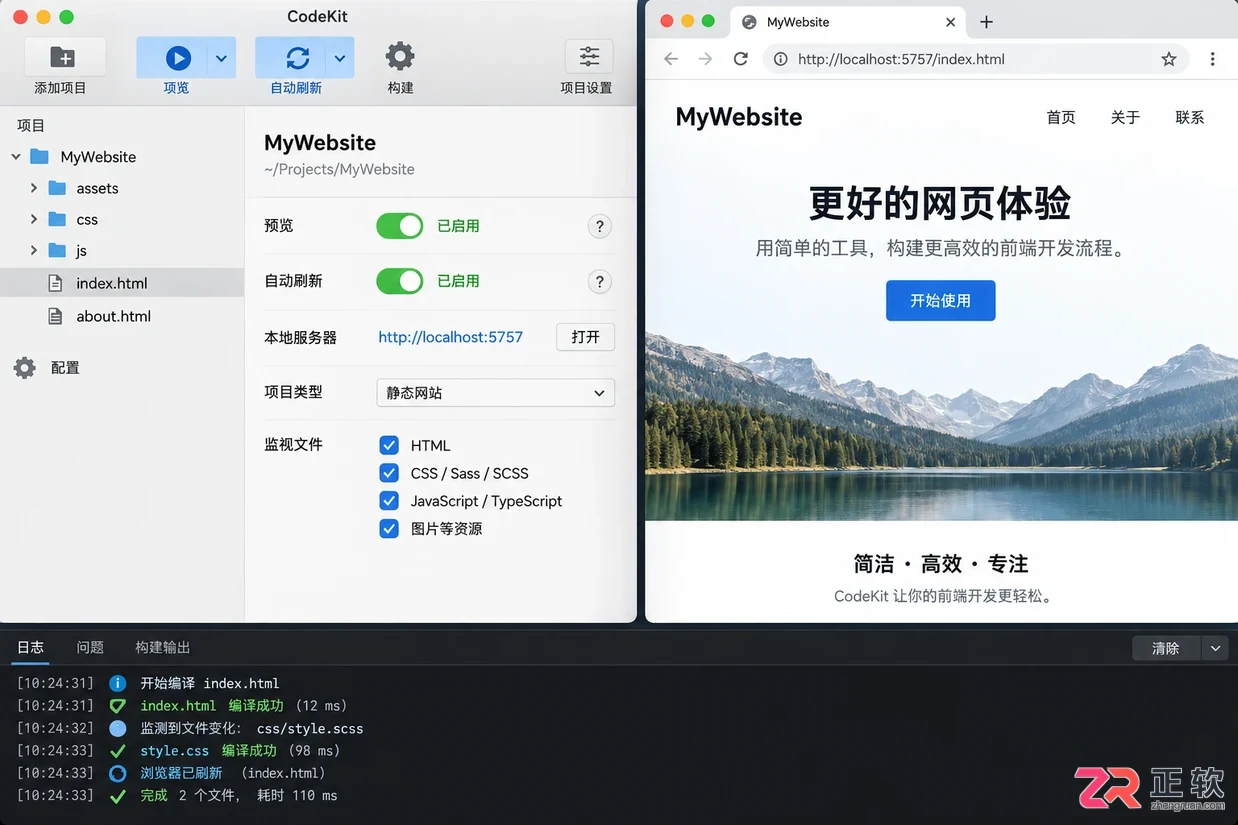
Task: Click the MyWebsite logo on the webpage
Action: click(739, 117)
